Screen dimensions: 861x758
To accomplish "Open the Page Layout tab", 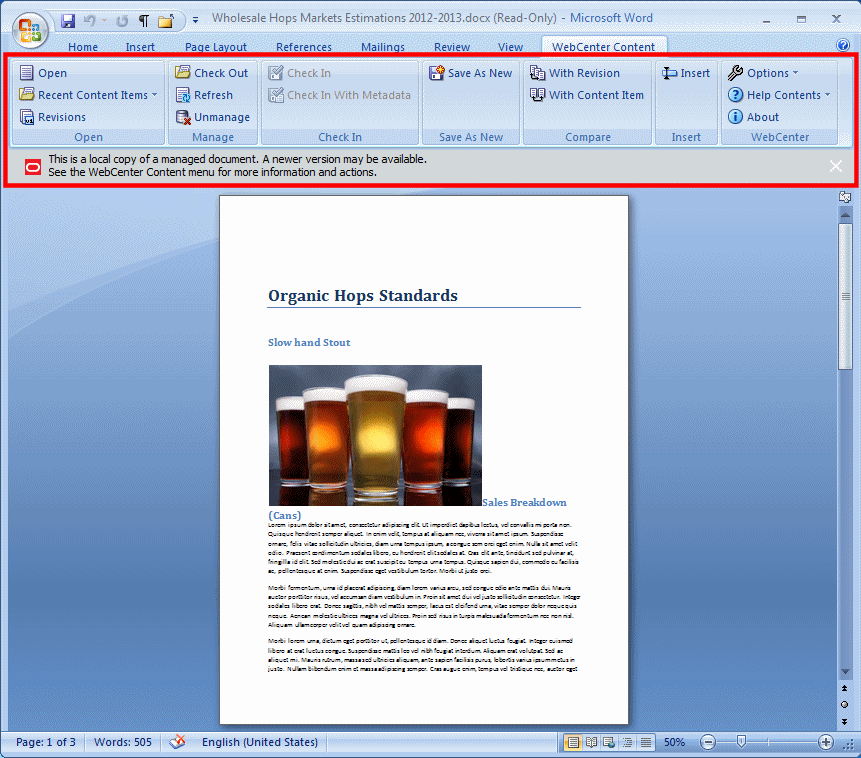I will (216, 47).
